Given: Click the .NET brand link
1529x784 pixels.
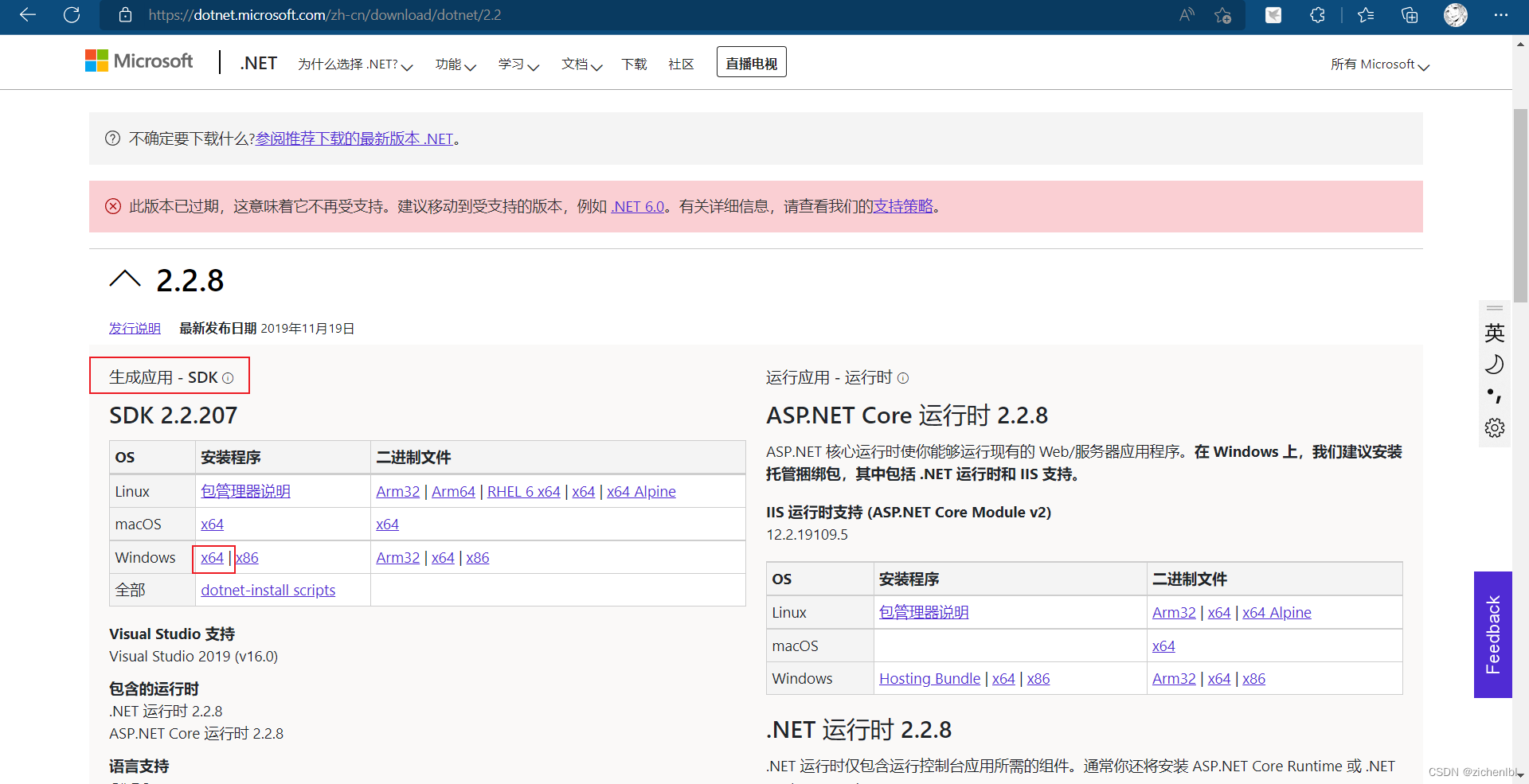Looking at the screenshot, I should tap(258, 63).
